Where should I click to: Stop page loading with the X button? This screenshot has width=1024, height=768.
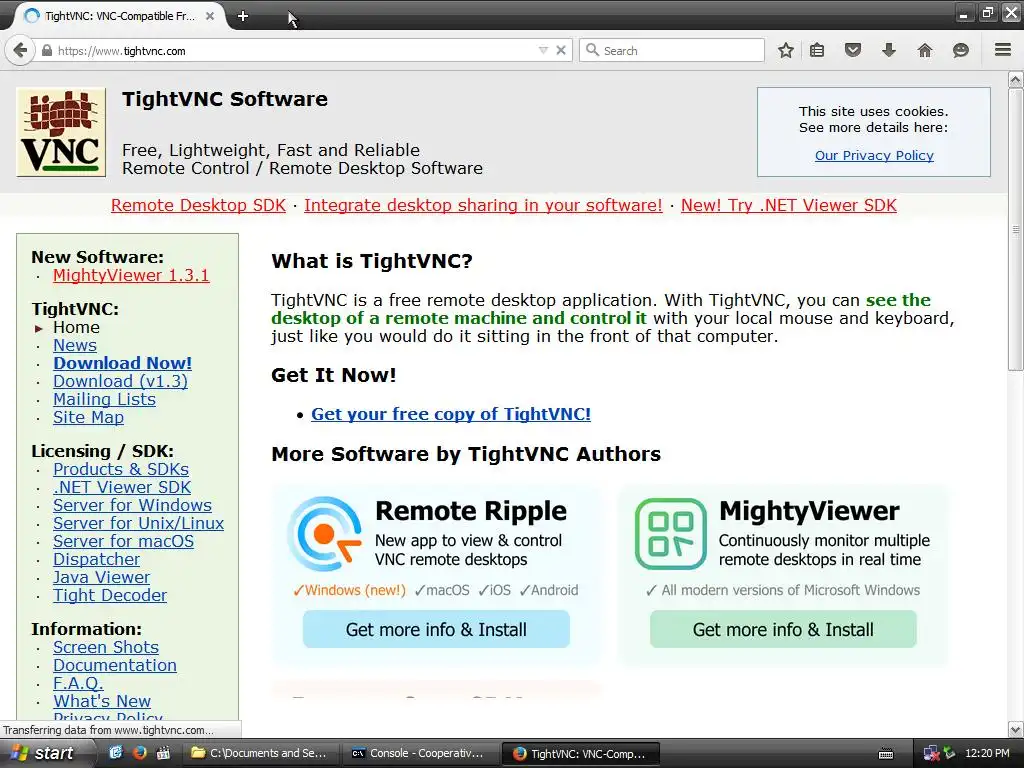(x=561, y=50)
